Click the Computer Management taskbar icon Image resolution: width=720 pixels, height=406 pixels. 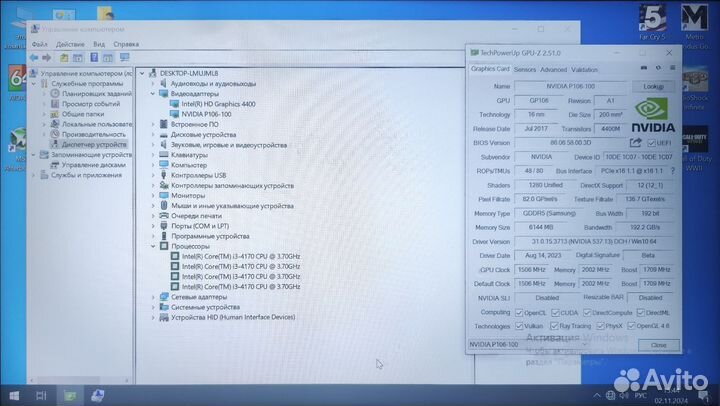coord(97,395)
